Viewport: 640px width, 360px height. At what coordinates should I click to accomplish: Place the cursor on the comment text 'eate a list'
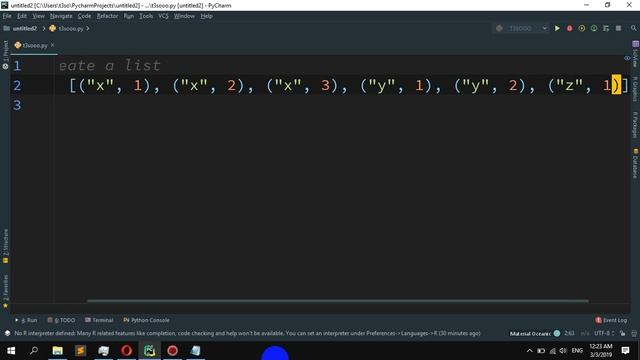pos(110,65)
